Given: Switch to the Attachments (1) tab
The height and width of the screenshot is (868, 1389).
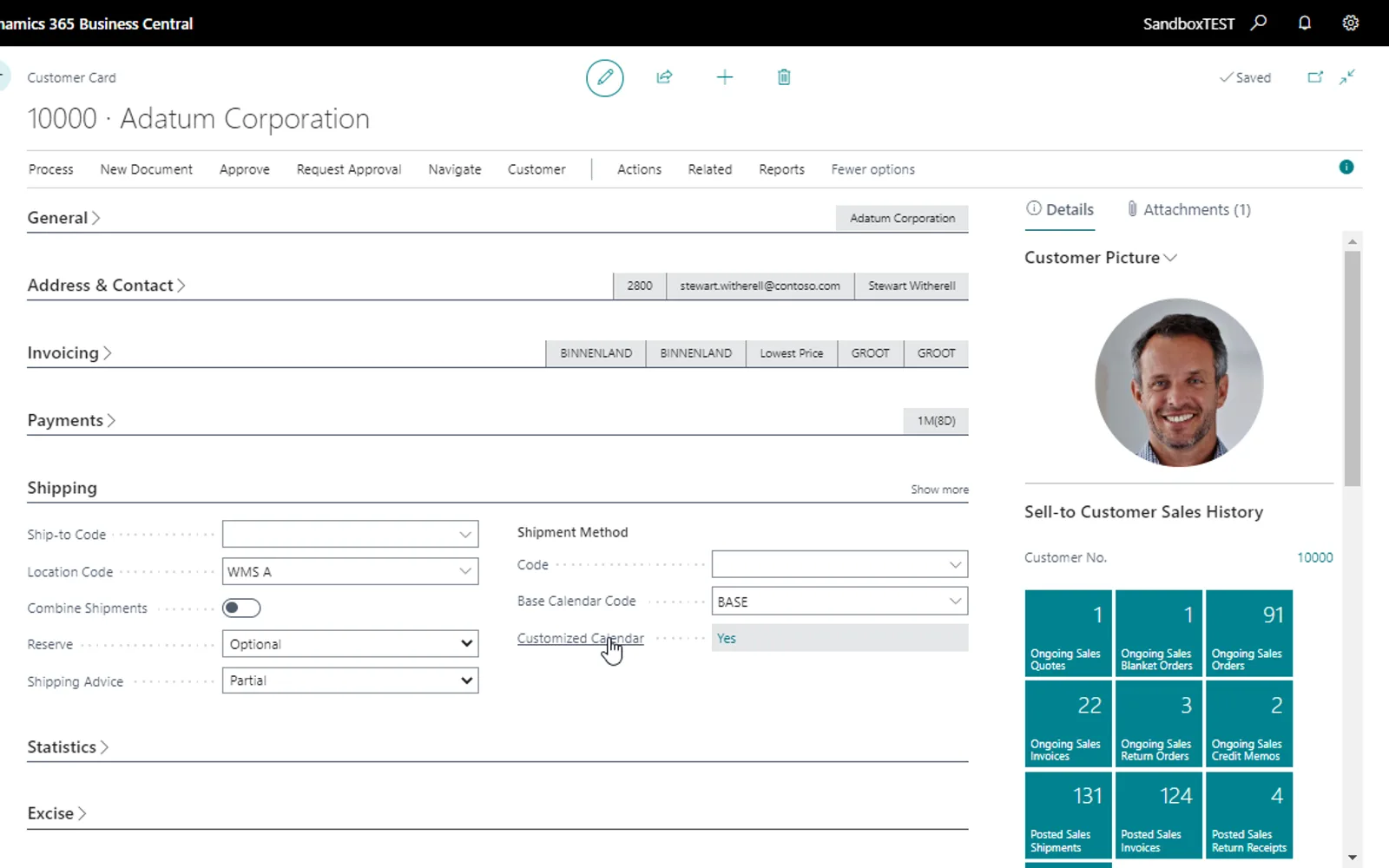Looking at the screenshot, I should (1188, 209).
